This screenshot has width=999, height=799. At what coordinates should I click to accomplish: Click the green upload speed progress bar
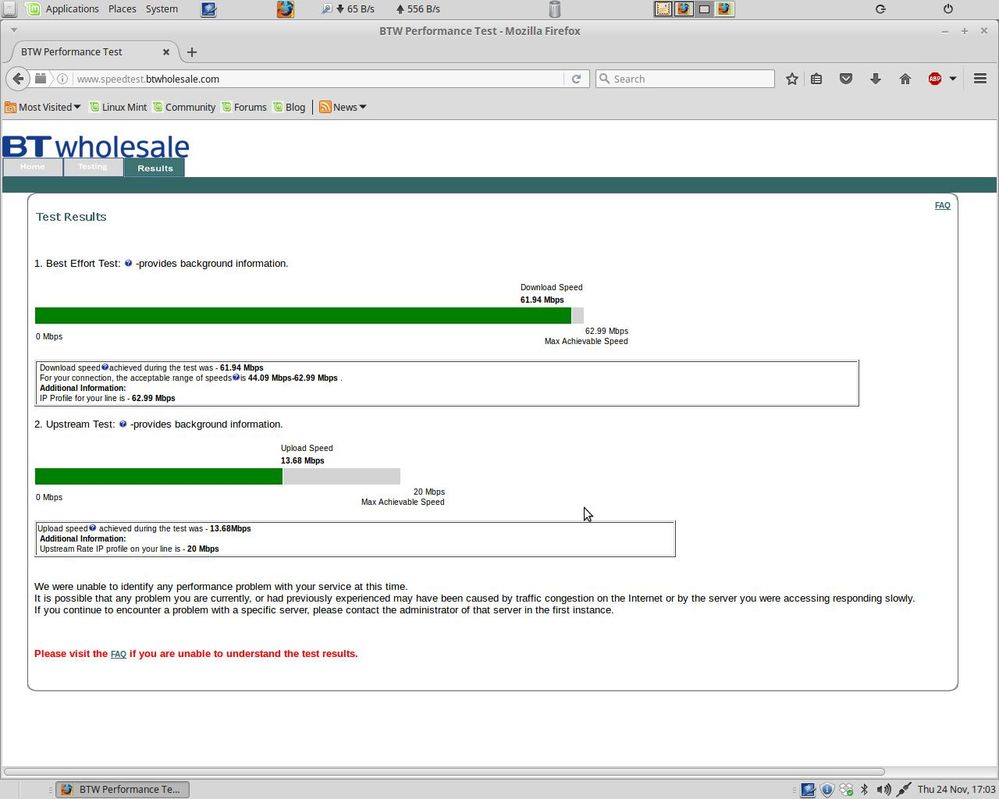click(159, 476)
